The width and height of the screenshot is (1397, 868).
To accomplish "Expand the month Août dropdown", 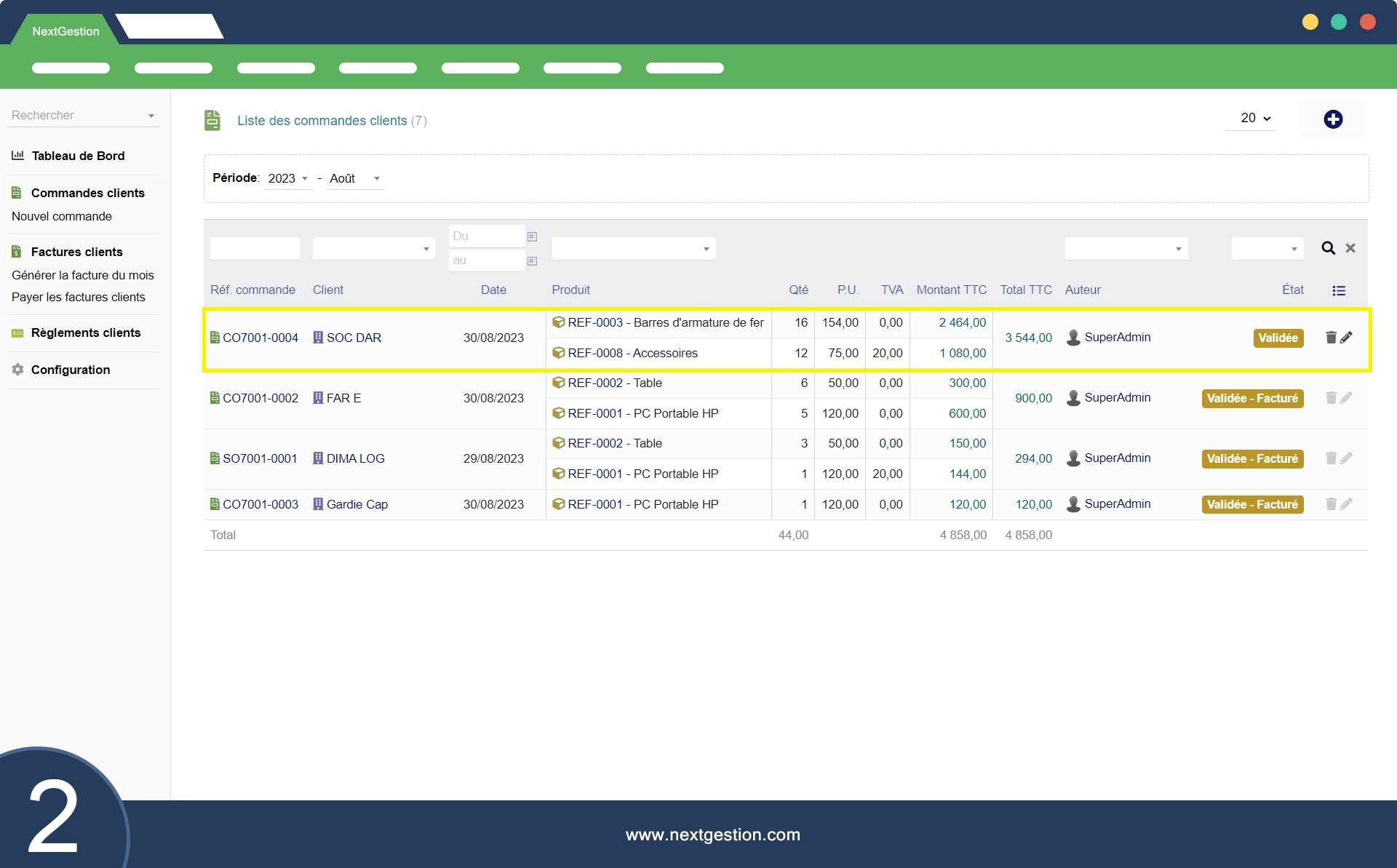I will 355,178.
